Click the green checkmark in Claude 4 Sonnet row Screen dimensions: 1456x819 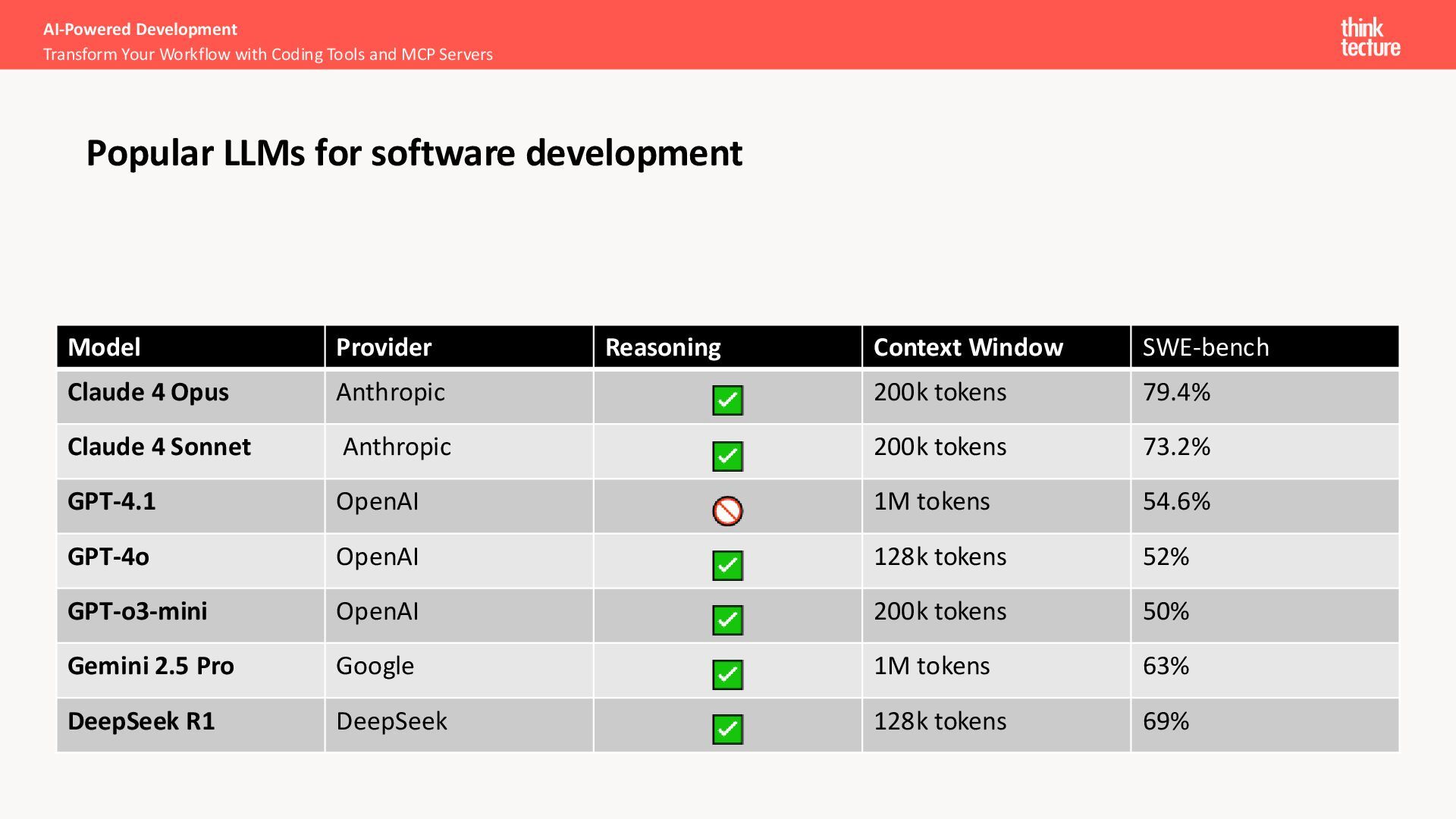728,457
